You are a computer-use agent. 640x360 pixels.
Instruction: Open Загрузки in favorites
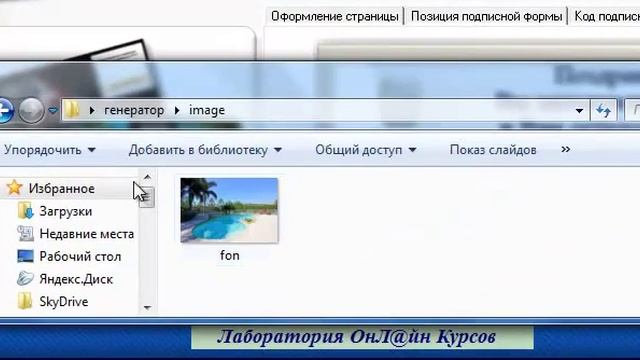point(65,211)
